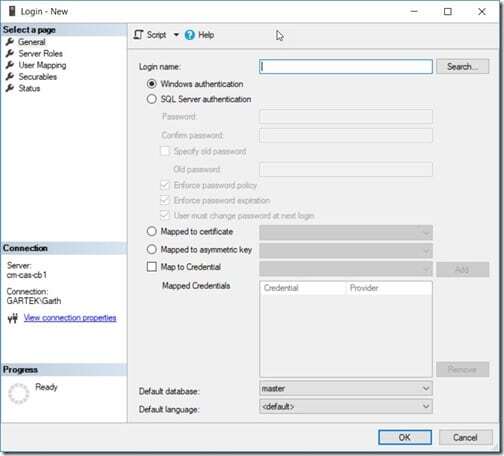The width and height of the screenshot is (504, 456).
Task: Toggle Specify old password checkbox
Action: tap(165, 151)
